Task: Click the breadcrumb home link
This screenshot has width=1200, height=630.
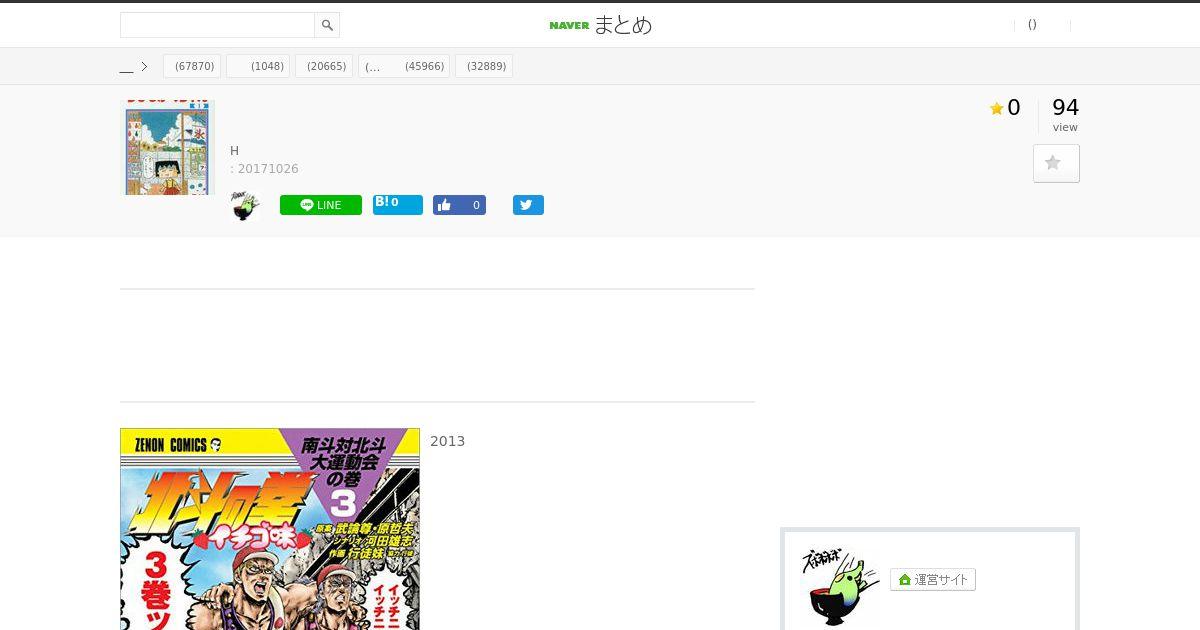Action: [126, 67]
